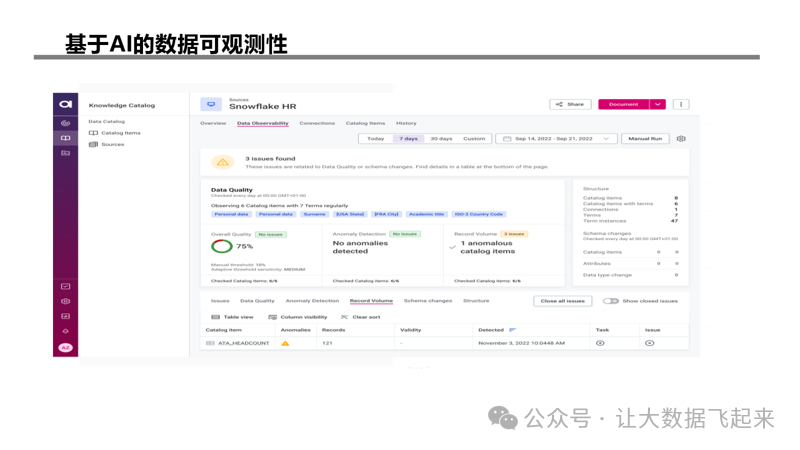
Task: Select the 7 days time range
Action: point(407,139)
